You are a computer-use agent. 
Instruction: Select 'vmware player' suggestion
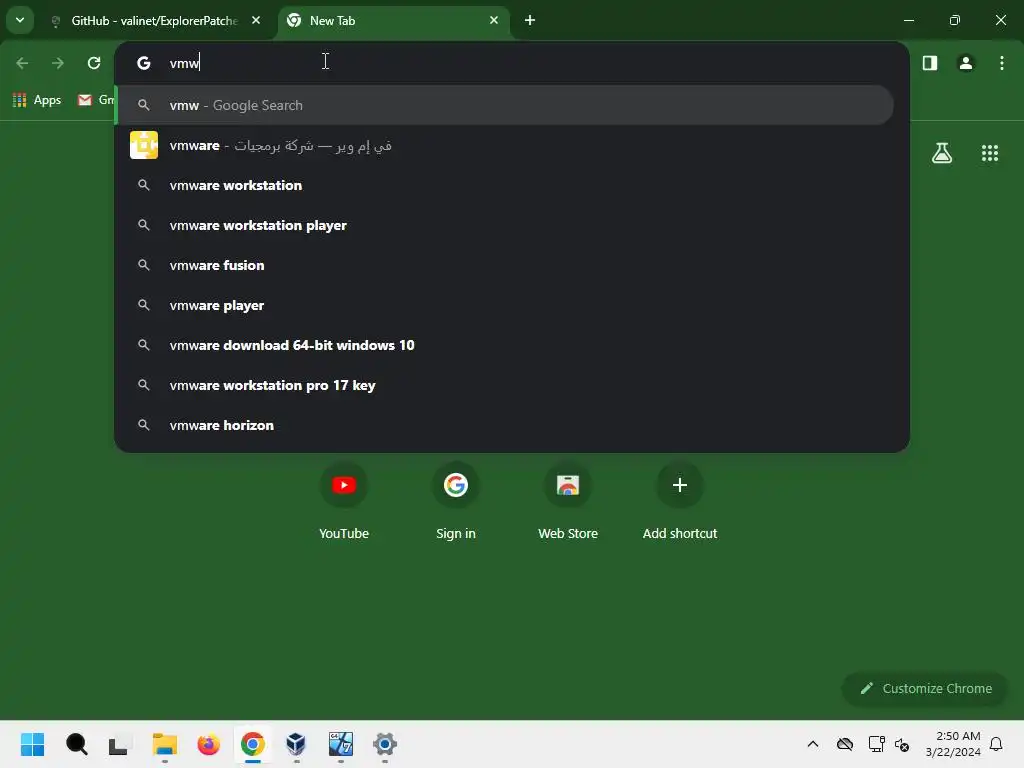(511, 305)
